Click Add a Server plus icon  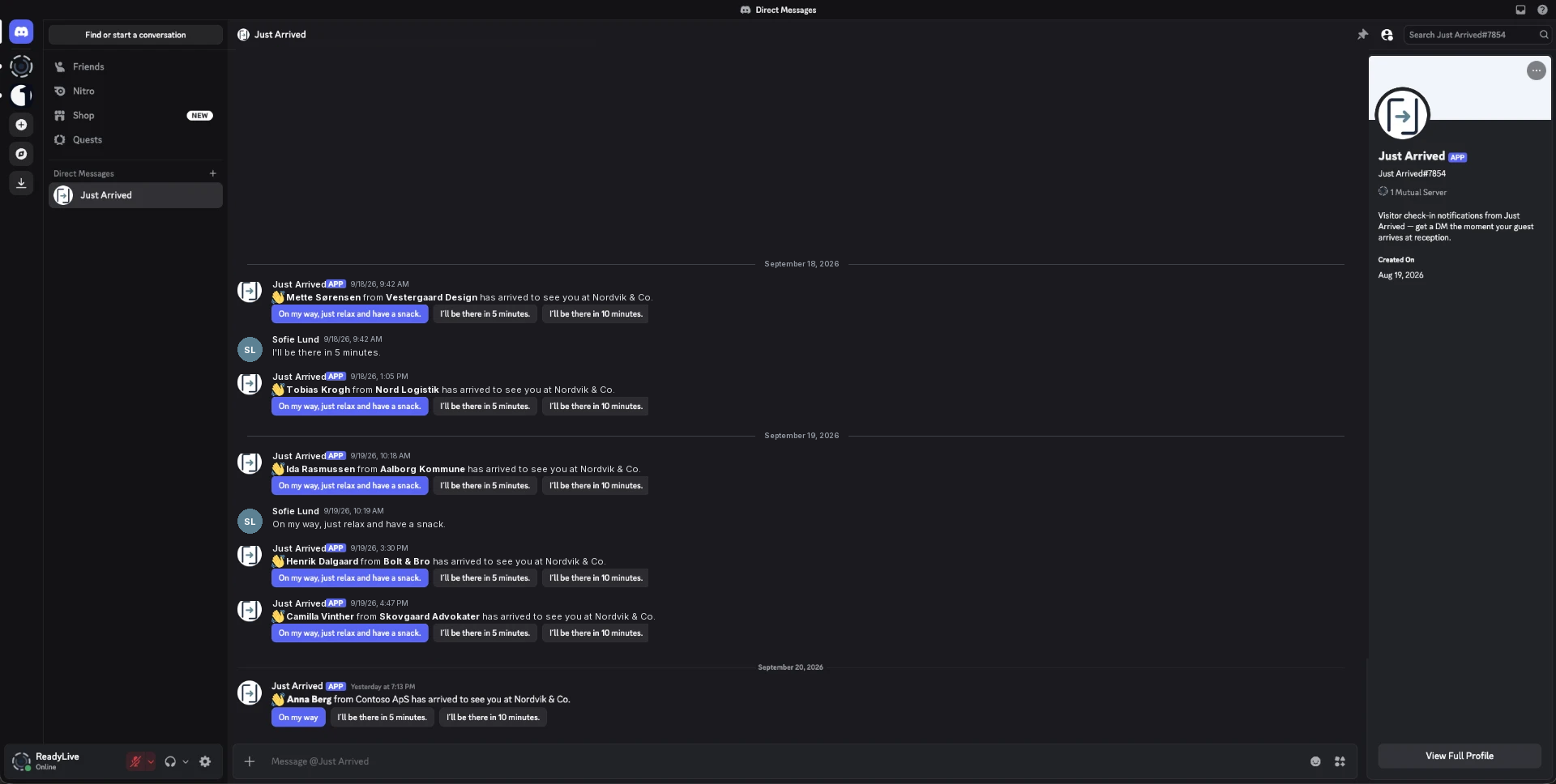coord(21,125)
